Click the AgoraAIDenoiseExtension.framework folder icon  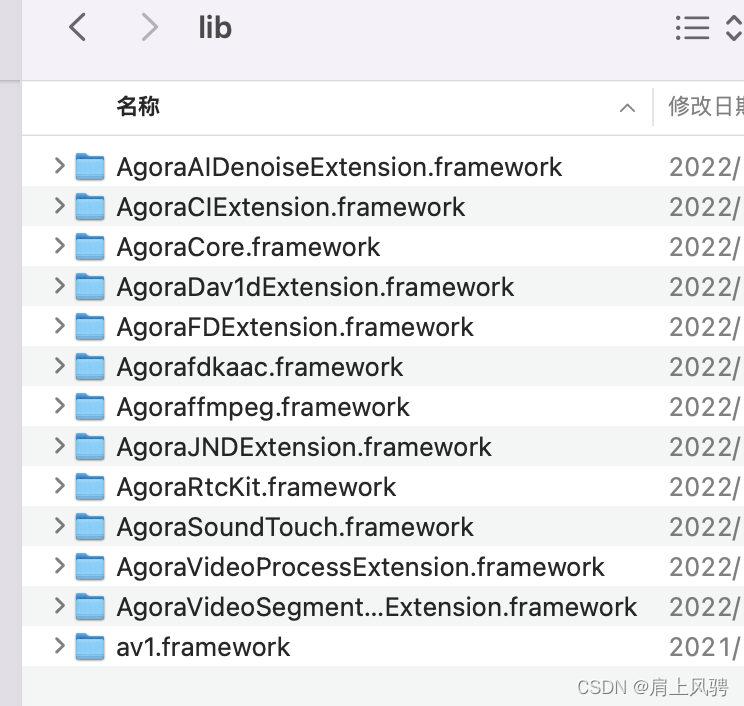[x=90, y=167]
